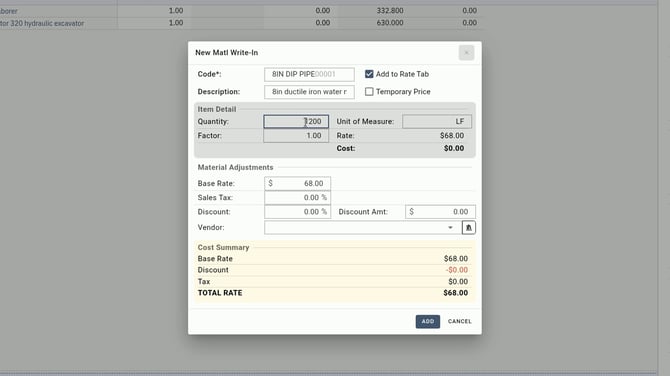Click the Rate value $68.00 in Item Detail
This screenshot has width=670, height=376.
452,135
